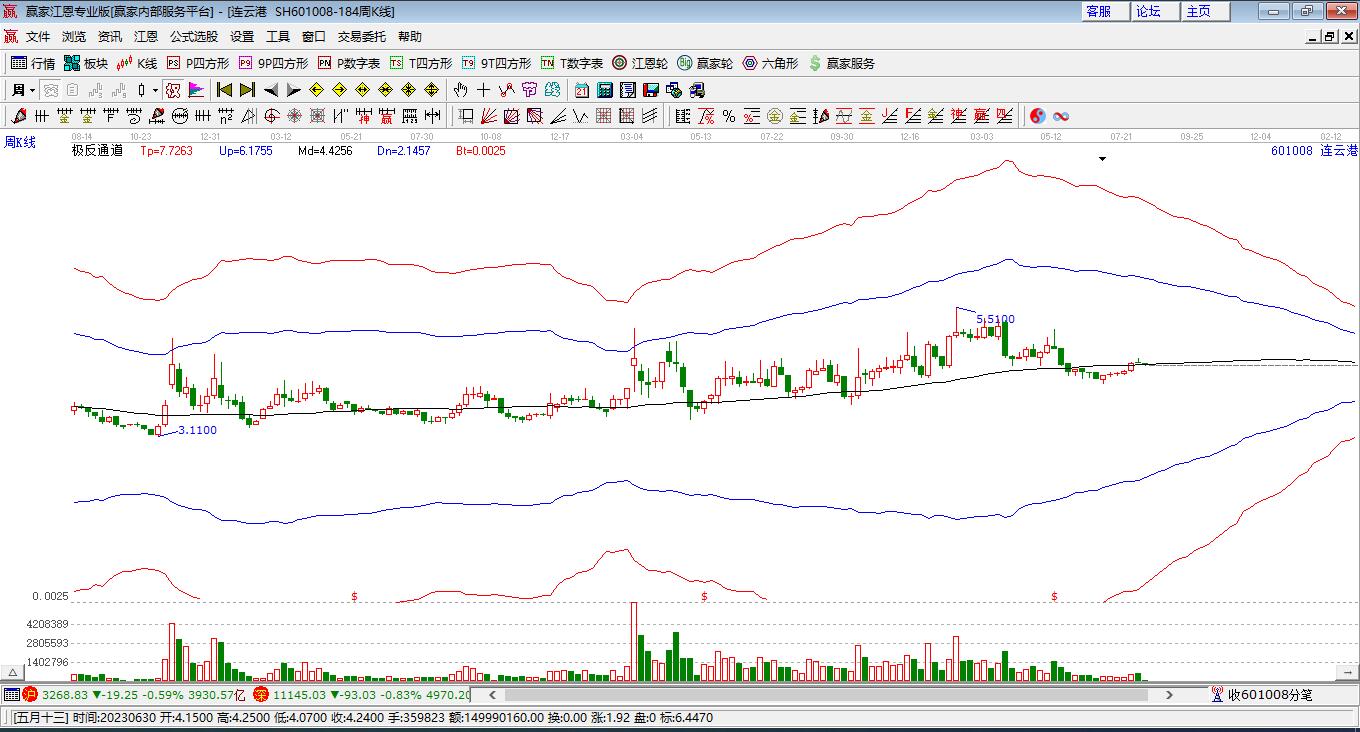Open the 周 period dropdown
Screen dimensions: 1360x732
[24, 90]
